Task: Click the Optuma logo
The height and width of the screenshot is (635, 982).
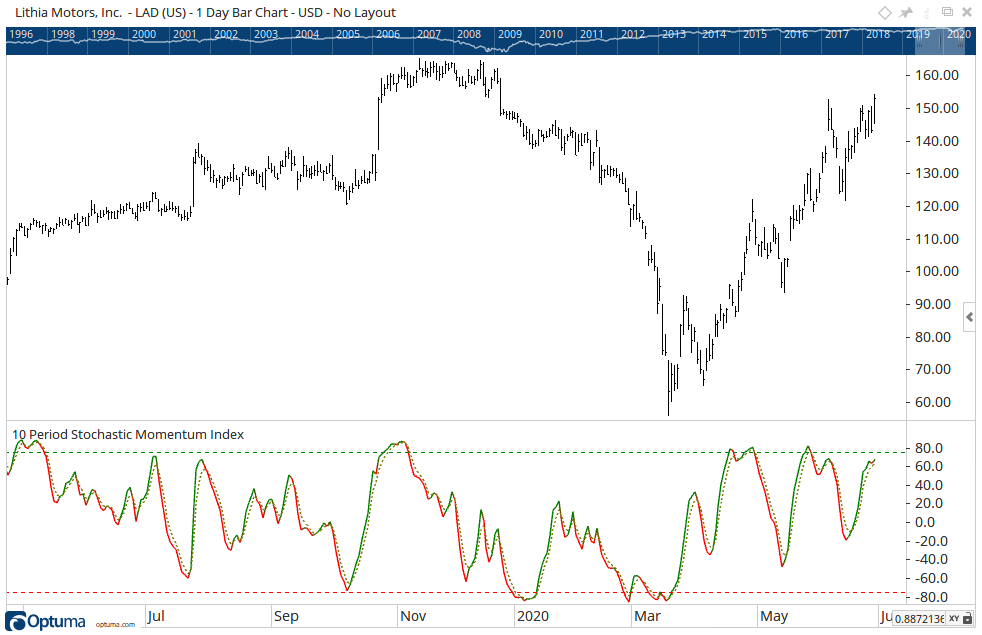Action: tap(45, 621)
